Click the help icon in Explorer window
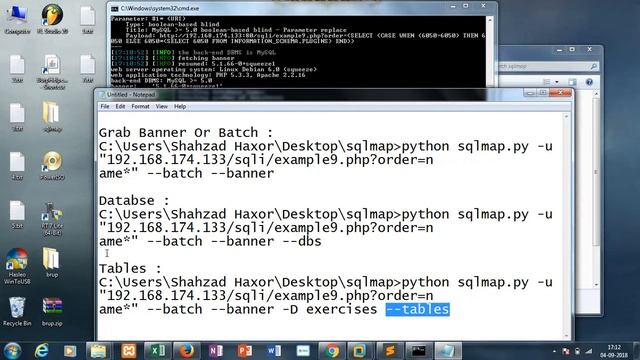640x360 pixels. (x=589, y=82)
